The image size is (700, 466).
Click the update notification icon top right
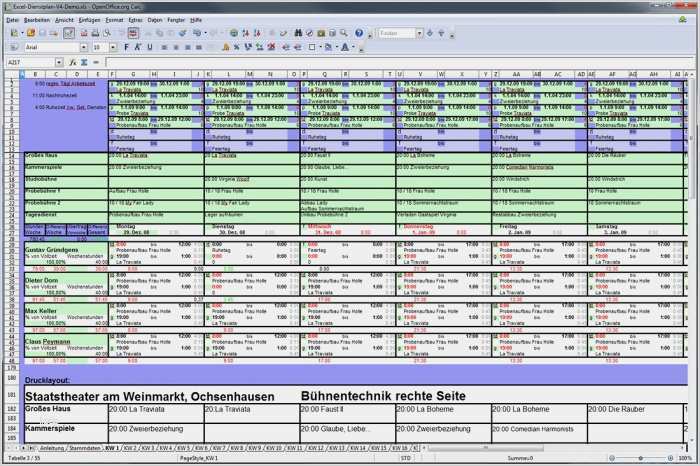click(683, 20)
